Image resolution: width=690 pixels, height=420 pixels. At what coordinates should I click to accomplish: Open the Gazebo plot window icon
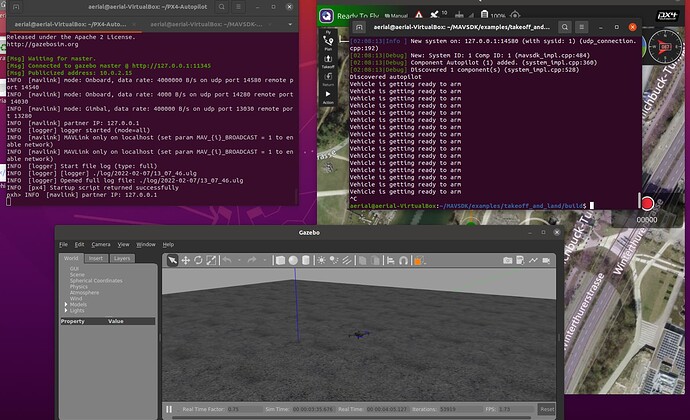click(x=533, y=260)
